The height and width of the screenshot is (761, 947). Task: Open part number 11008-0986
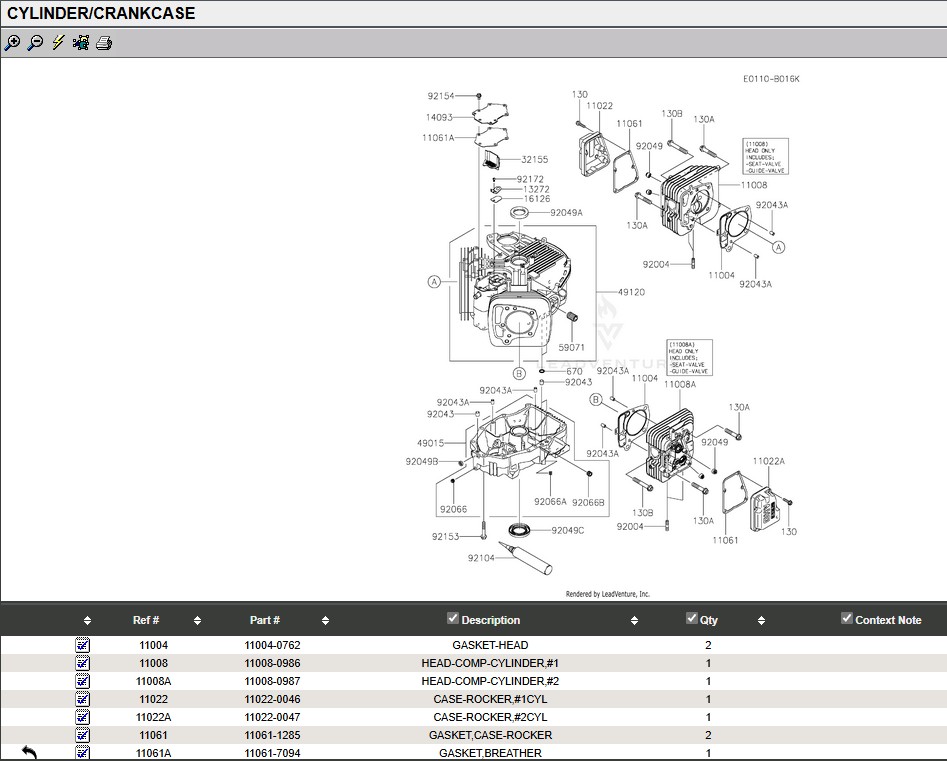coord(272,663)
